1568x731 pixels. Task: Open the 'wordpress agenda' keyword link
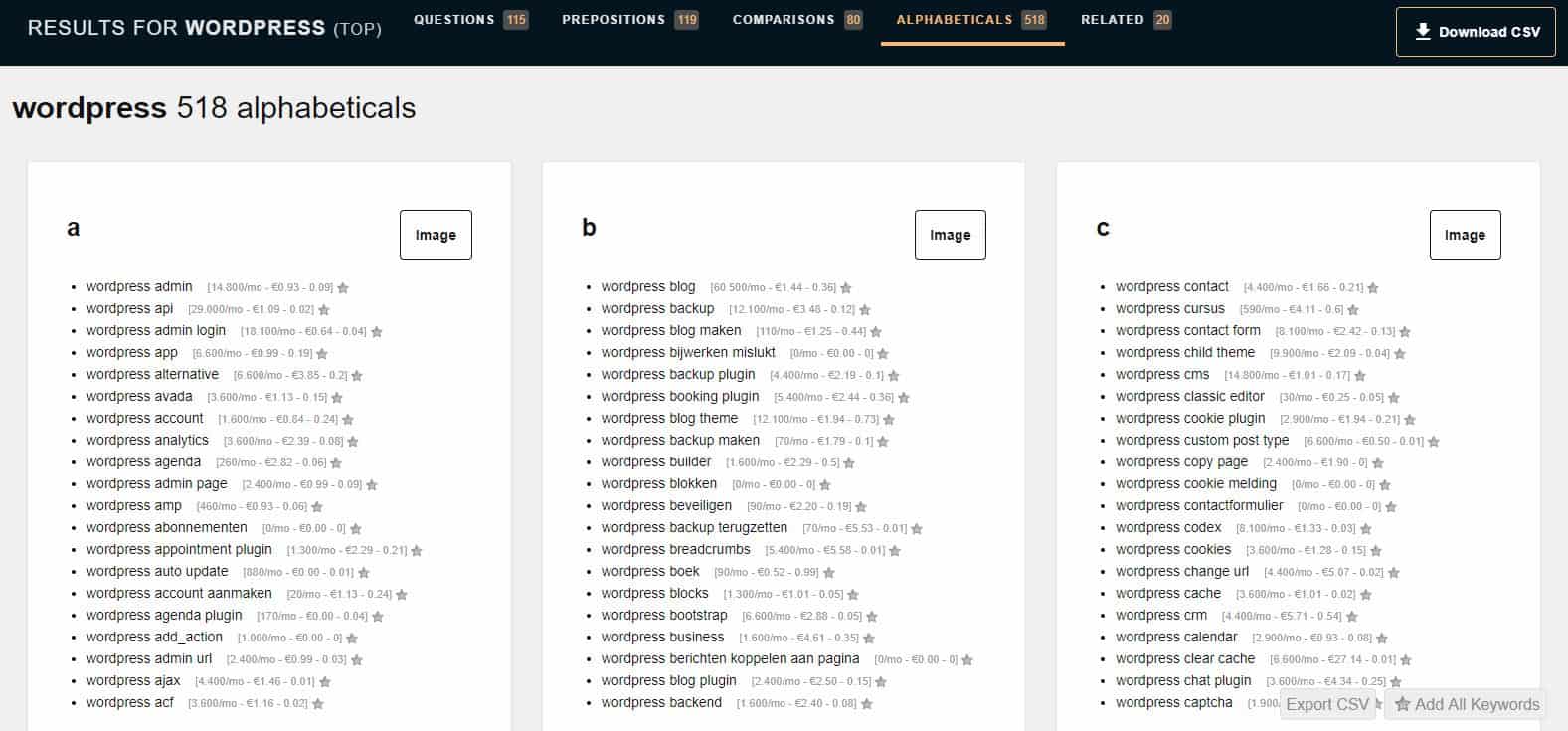click(143, 461)
